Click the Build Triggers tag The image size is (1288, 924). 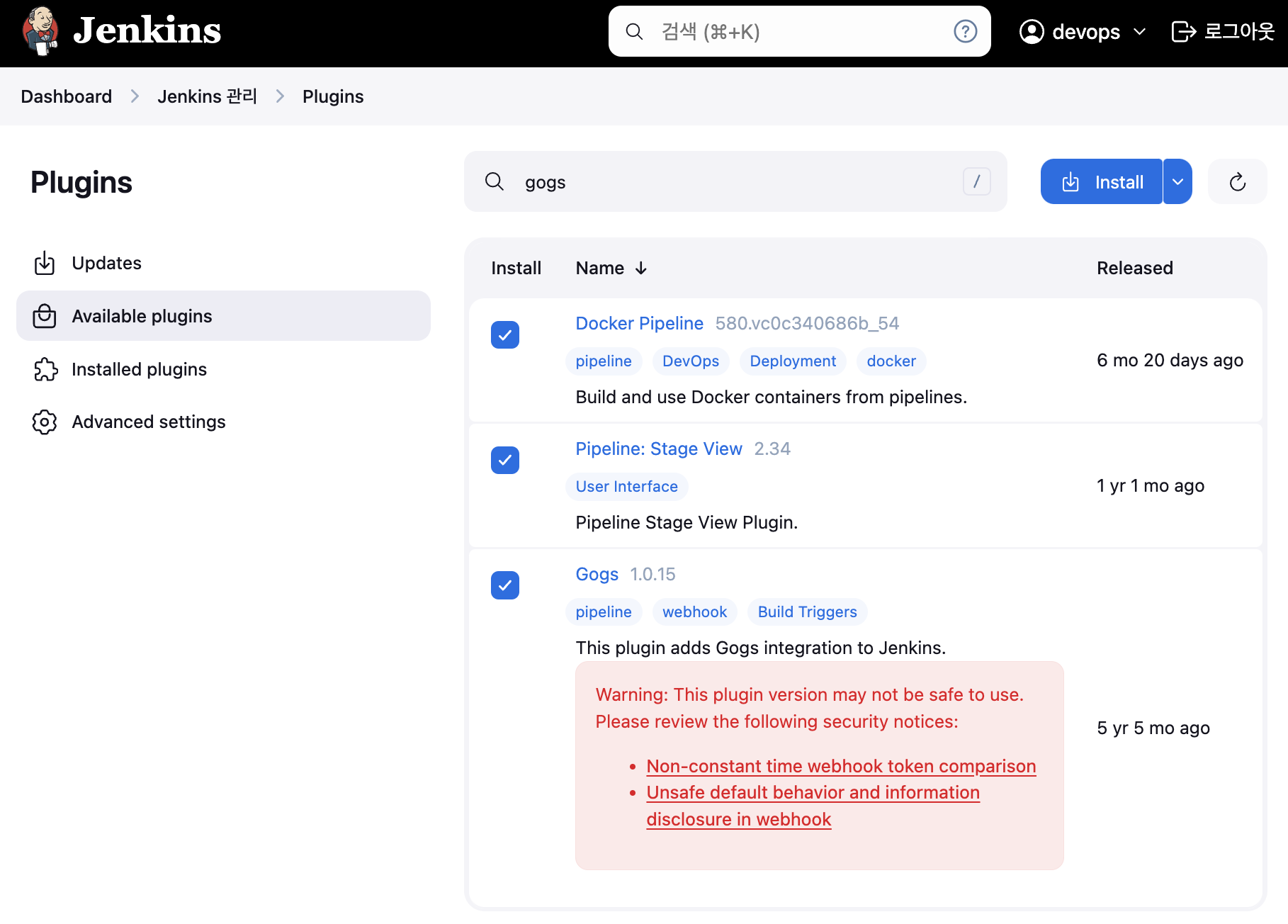coord(808,612)
